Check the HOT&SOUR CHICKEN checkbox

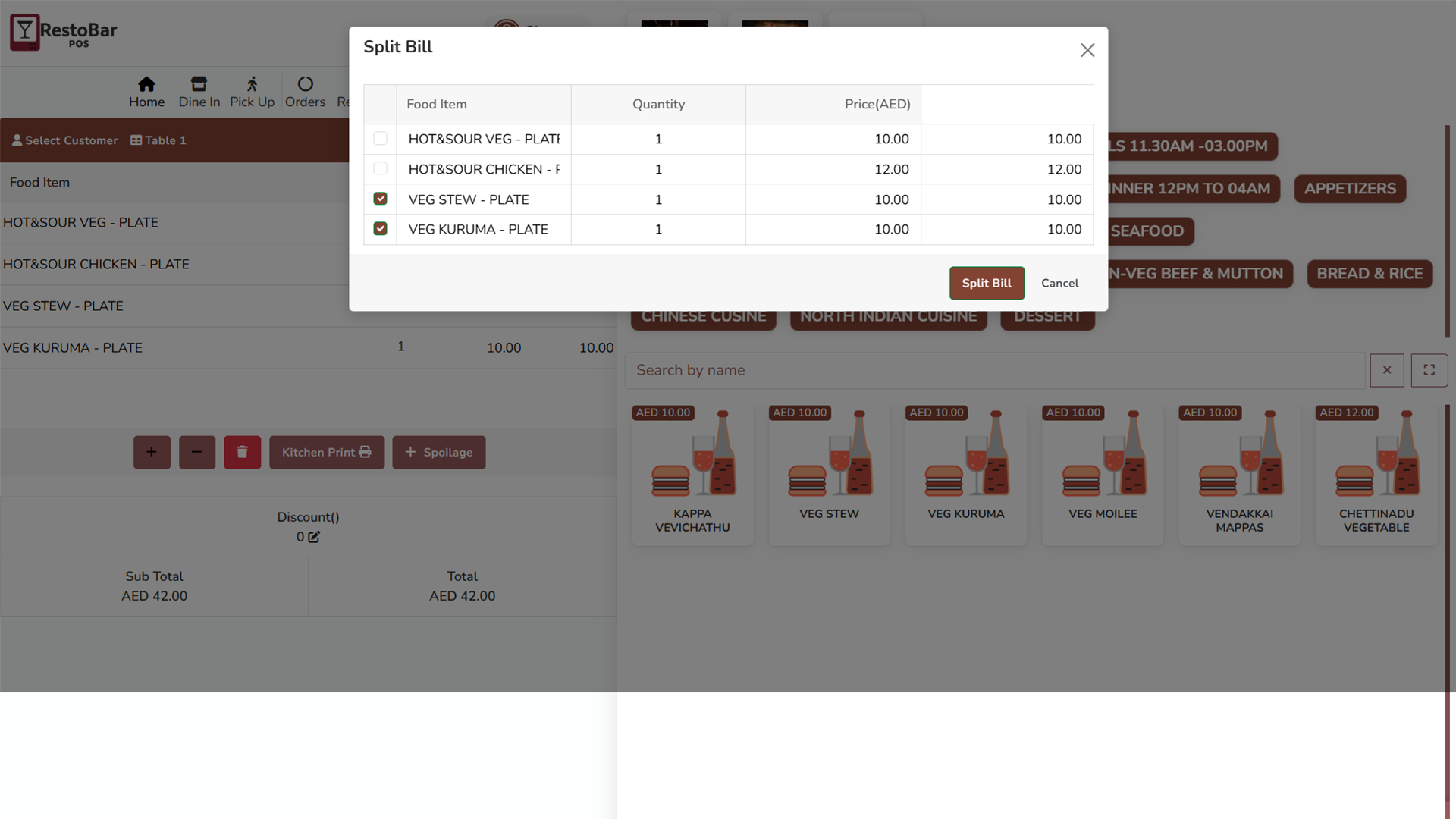click(380, 168)
